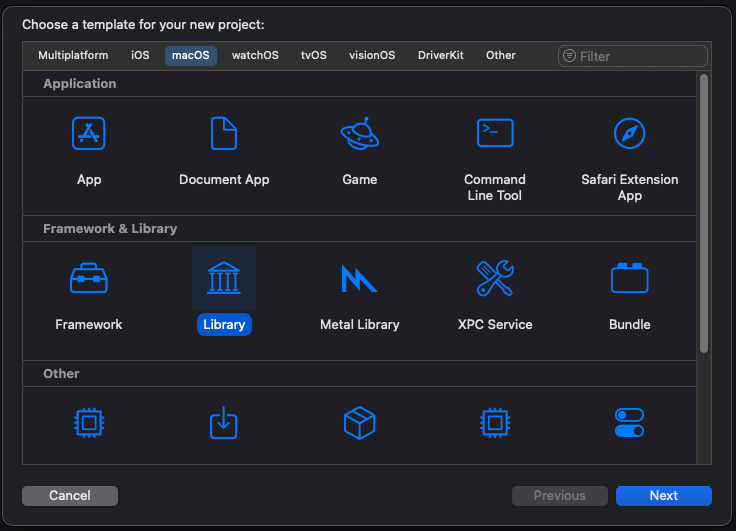The height and width of the screenshot is (531, 736).
Task: Click the Library template icon
Action: click(x=224, y=278)
